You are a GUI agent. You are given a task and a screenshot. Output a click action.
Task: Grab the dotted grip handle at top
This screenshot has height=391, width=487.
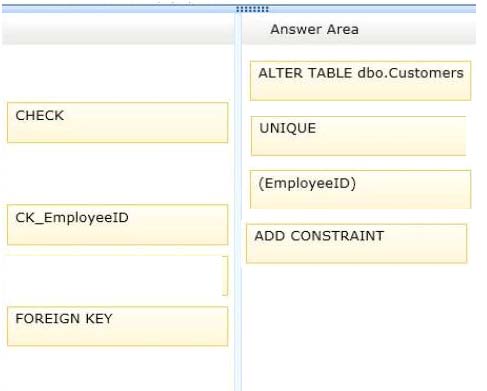(252, 9)
